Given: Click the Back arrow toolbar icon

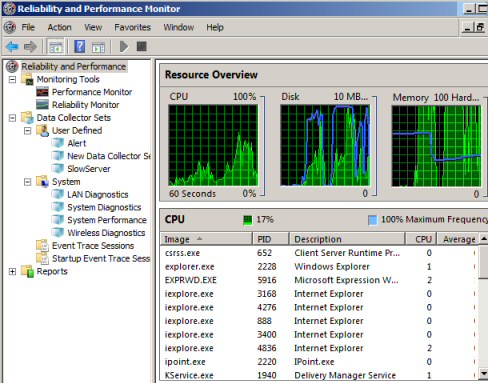Looking at the screenshot, I should 12,47.
